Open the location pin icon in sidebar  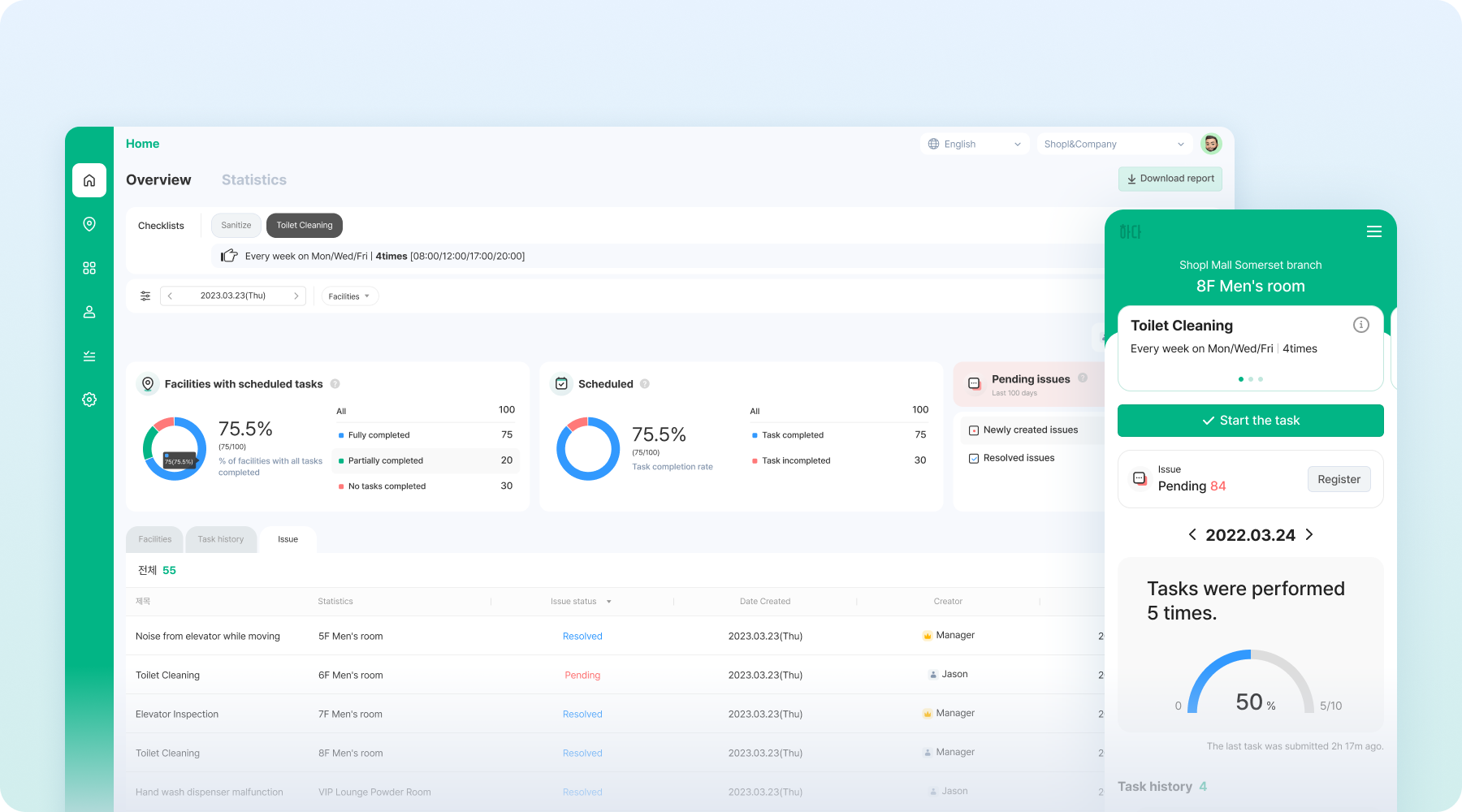(x=89, y=224)
